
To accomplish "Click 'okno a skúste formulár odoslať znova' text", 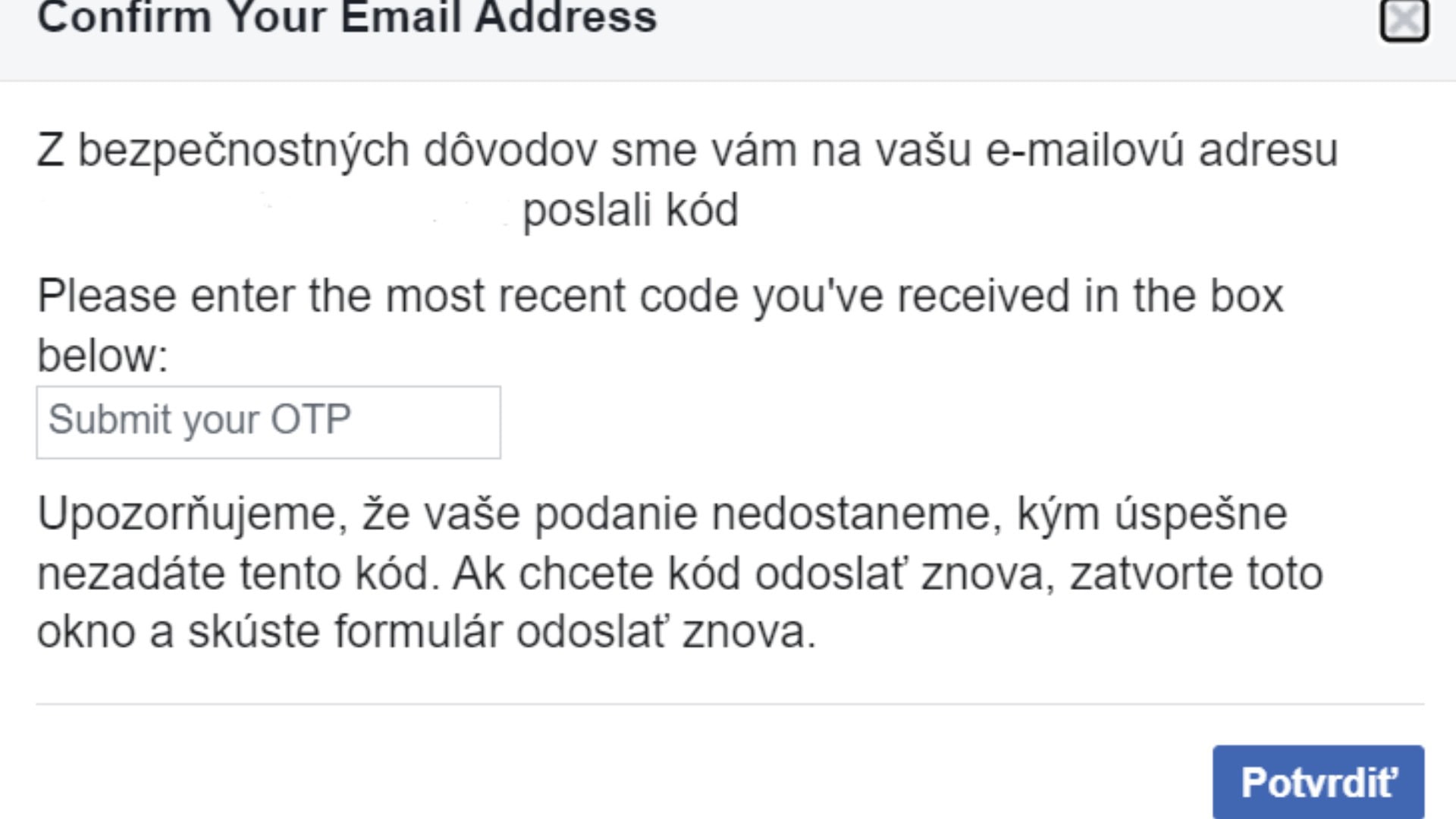I will click(426, 632).
